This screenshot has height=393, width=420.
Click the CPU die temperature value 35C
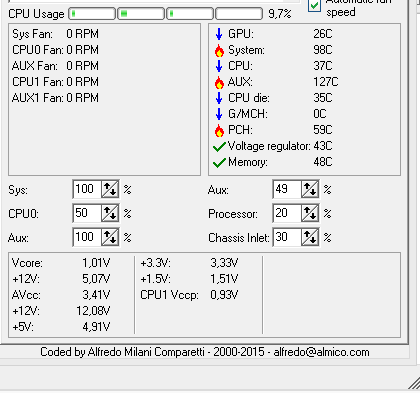click(323, 98)
